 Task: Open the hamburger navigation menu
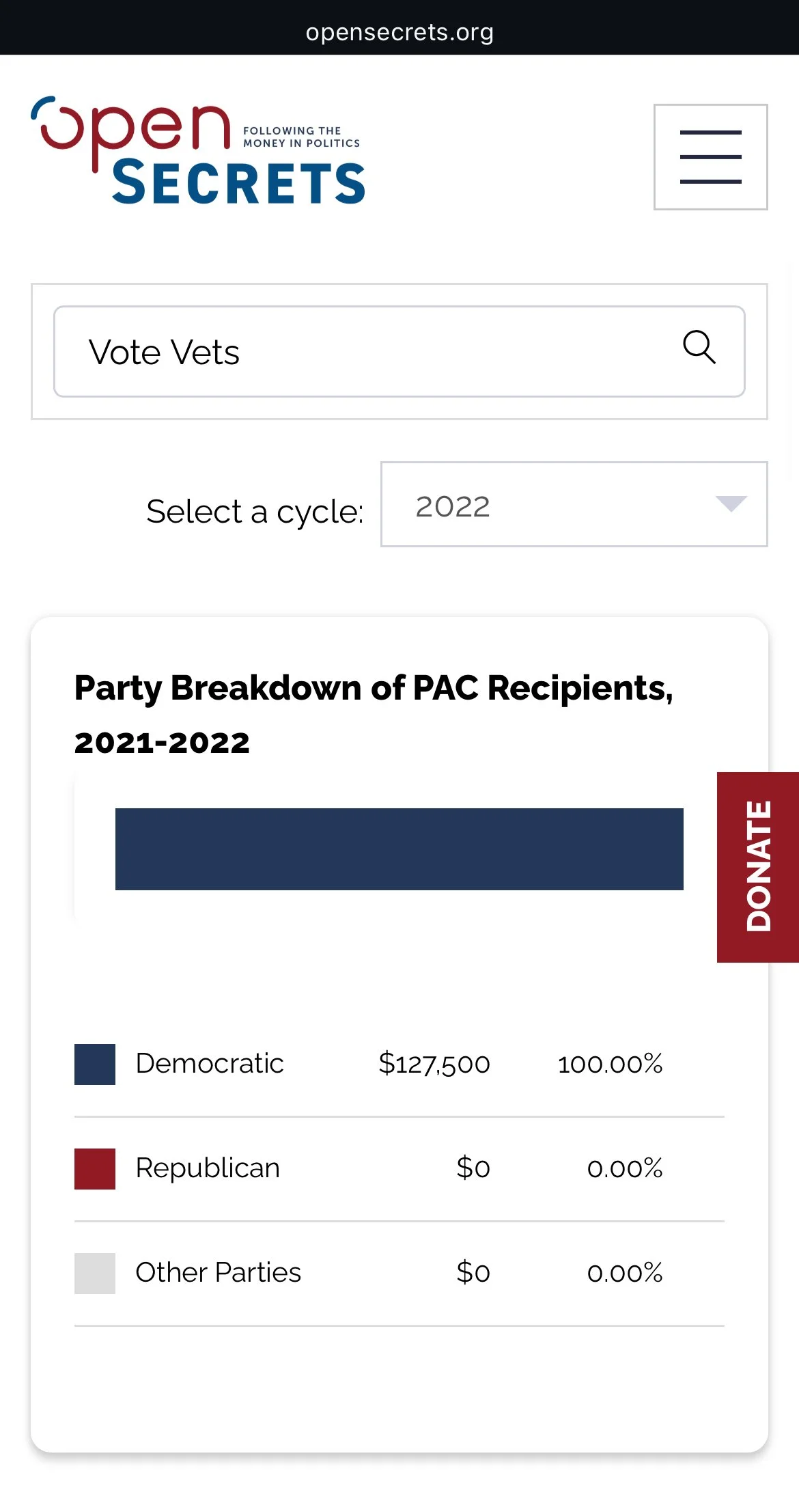pyautogui.click(x=710, y=156)
